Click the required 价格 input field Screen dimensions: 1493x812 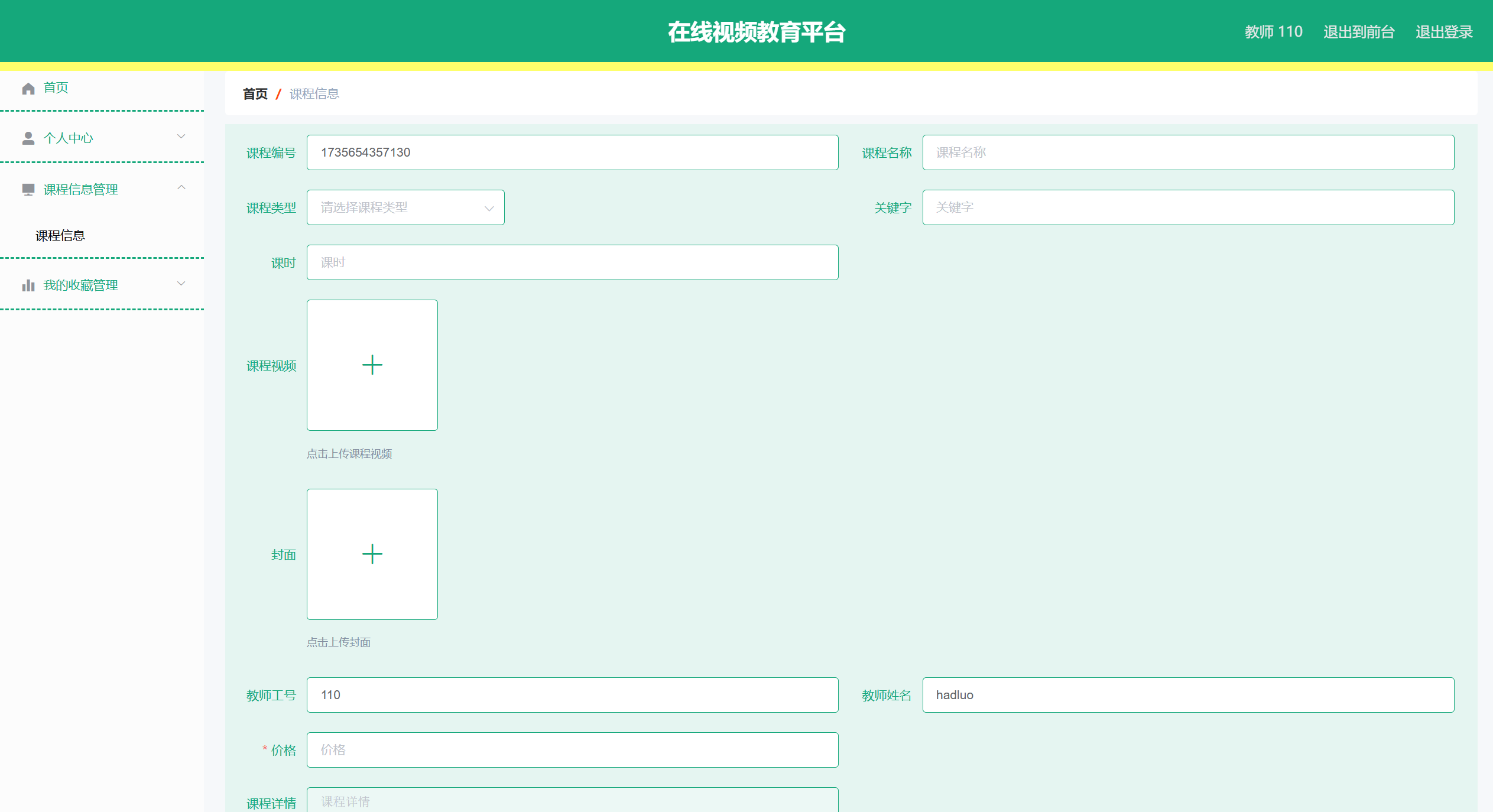point(572,750)
